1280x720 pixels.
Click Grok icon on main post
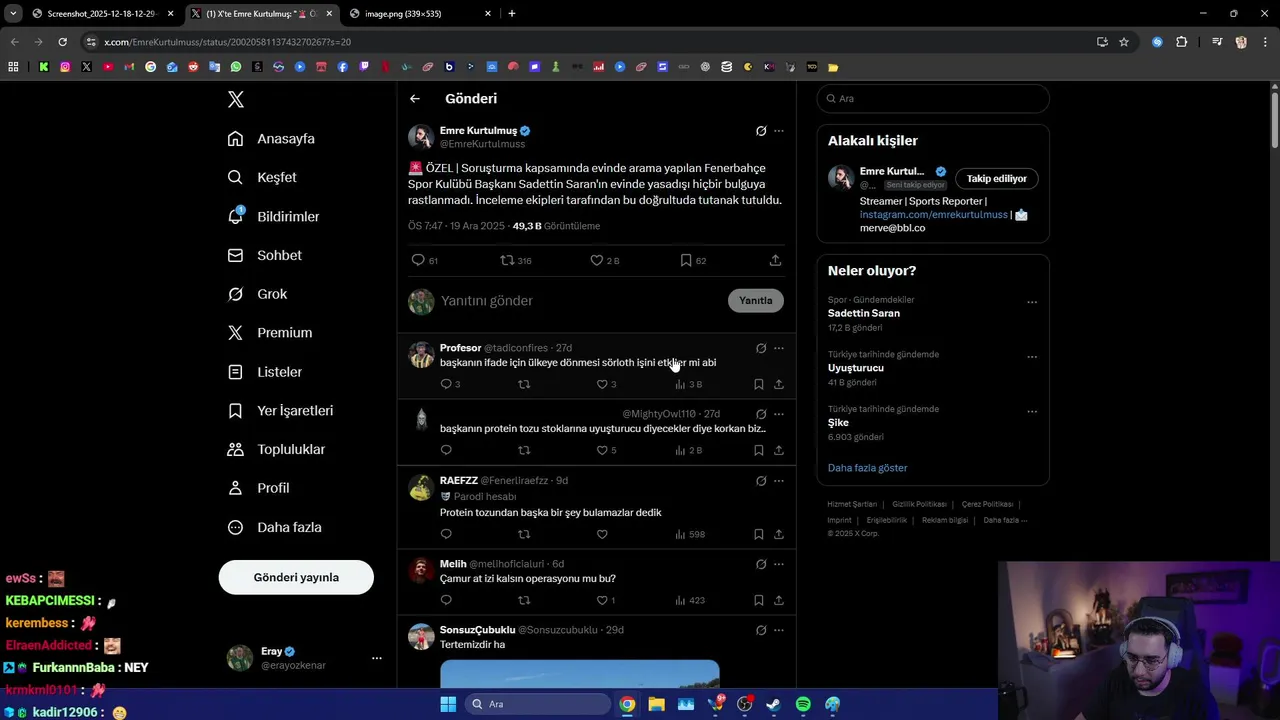coord(761,131)
